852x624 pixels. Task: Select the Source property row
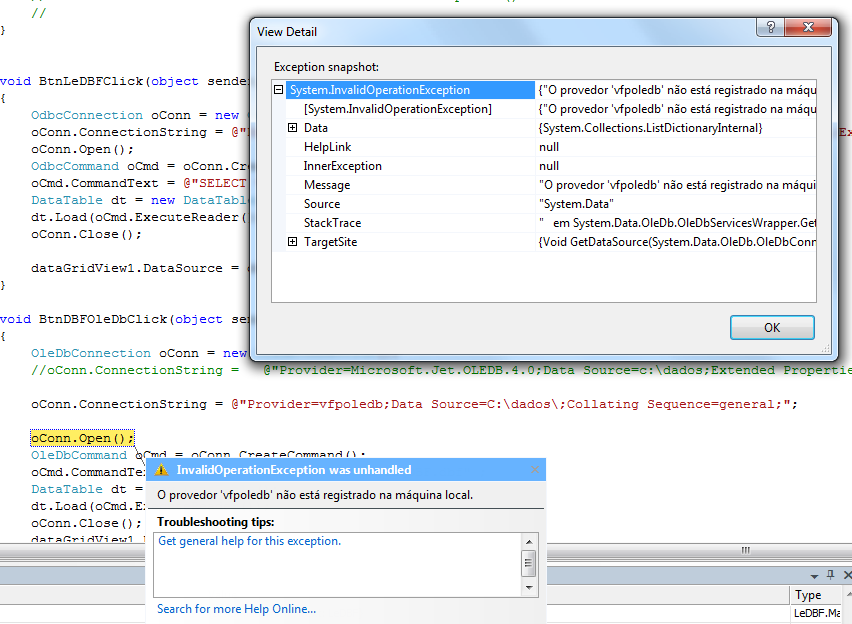click(544, 204)
